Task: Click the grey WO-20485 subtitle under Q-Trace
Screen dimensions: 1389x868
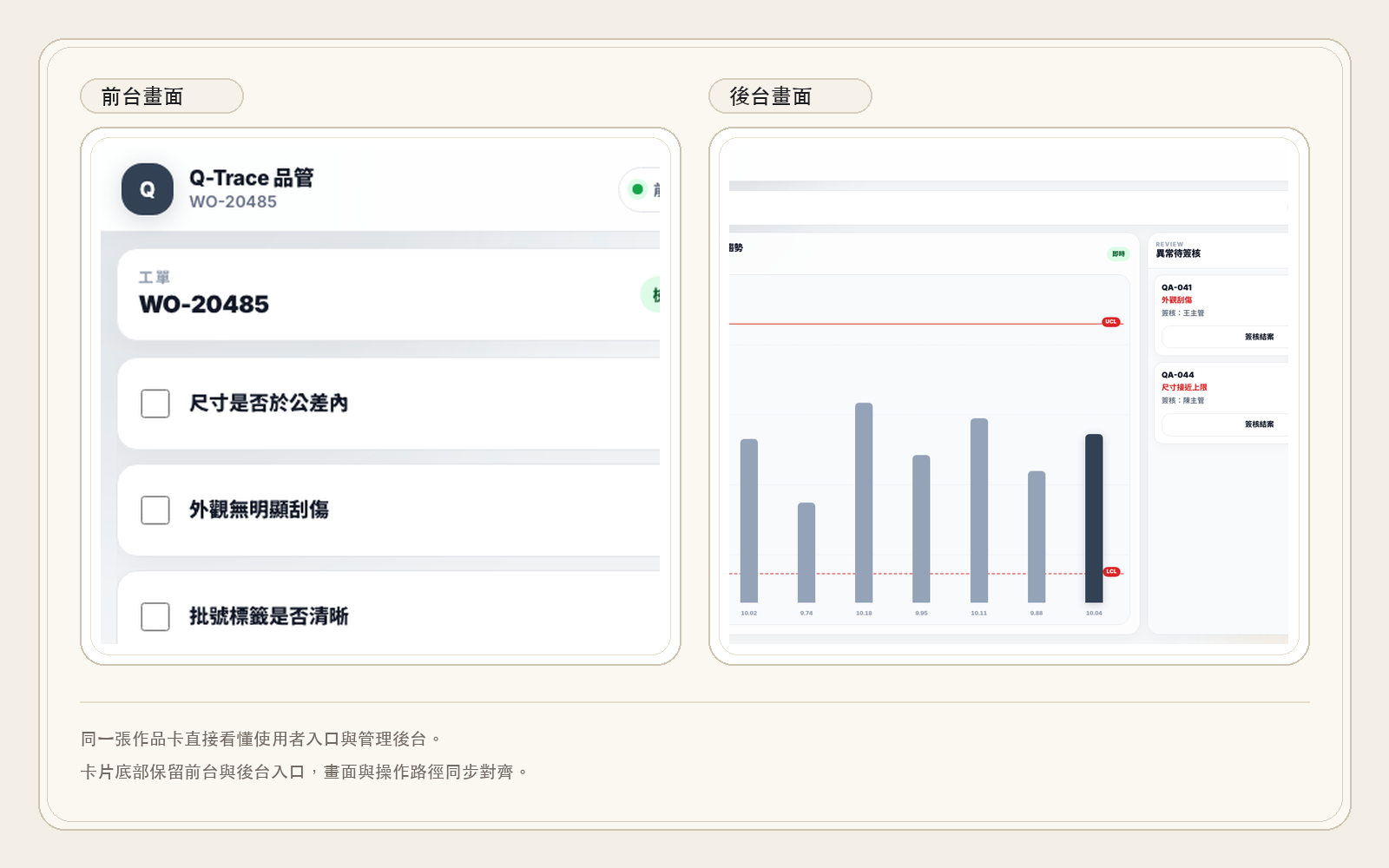Action: pyautogui.click(x=233, y=202)
